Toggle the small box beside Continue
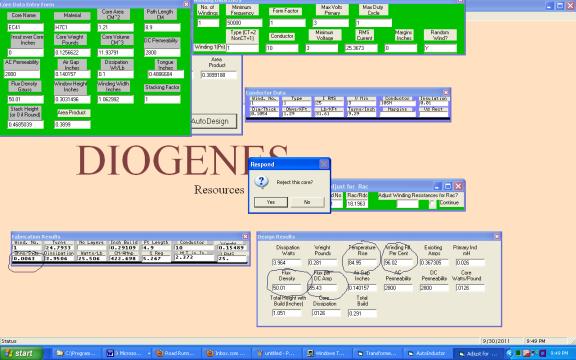The height and width of the screenshot is (360, 576). click(433, 204)
